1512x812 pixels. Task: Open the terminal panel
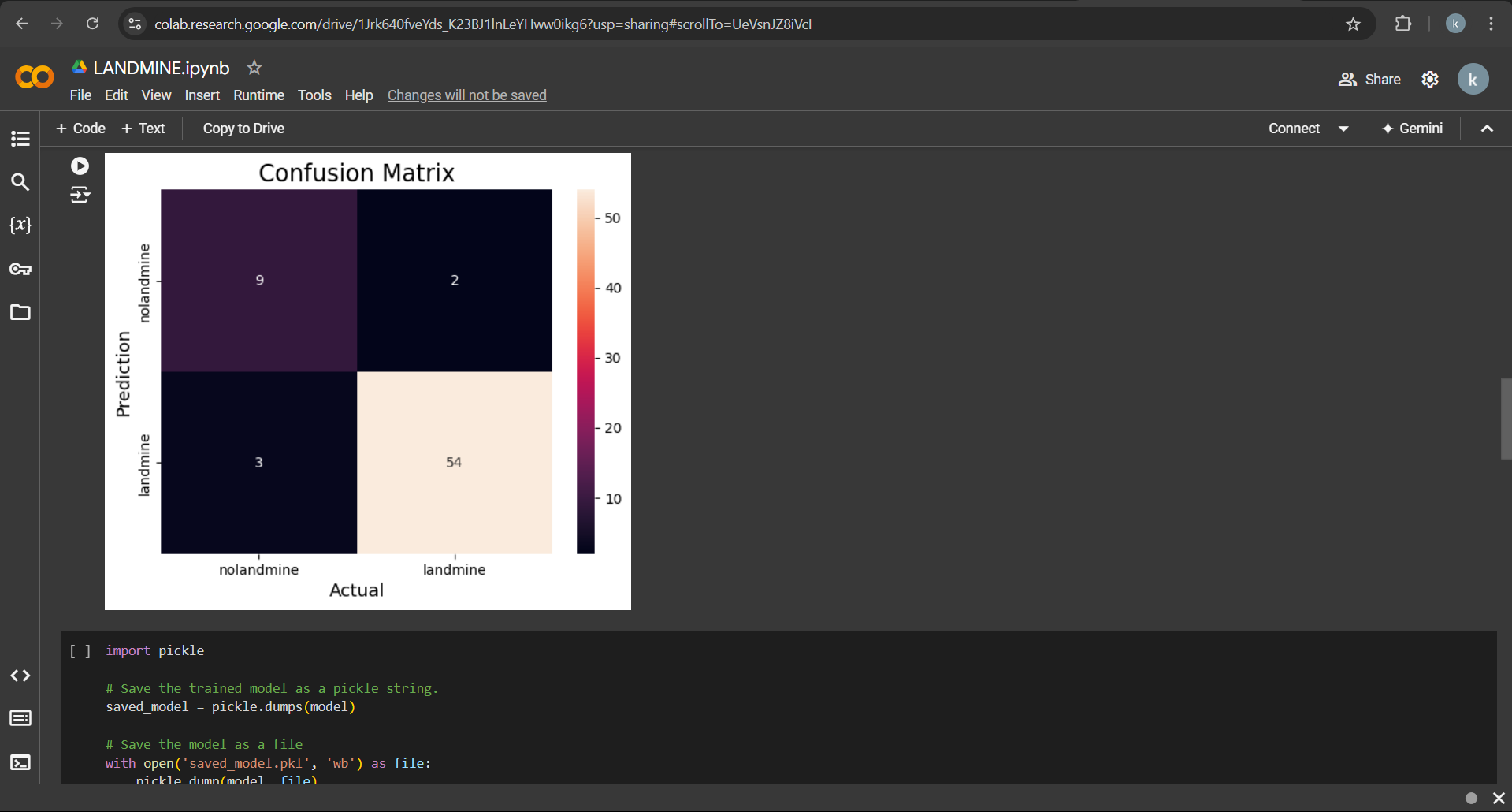point(20,762)
